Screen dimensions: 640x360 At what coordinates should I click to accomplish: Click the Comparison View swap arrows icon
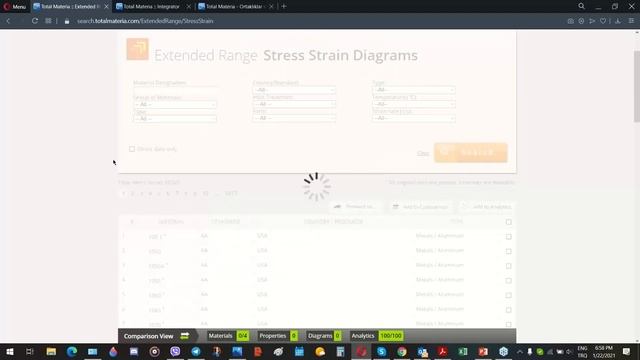click(x=184, y=336)
